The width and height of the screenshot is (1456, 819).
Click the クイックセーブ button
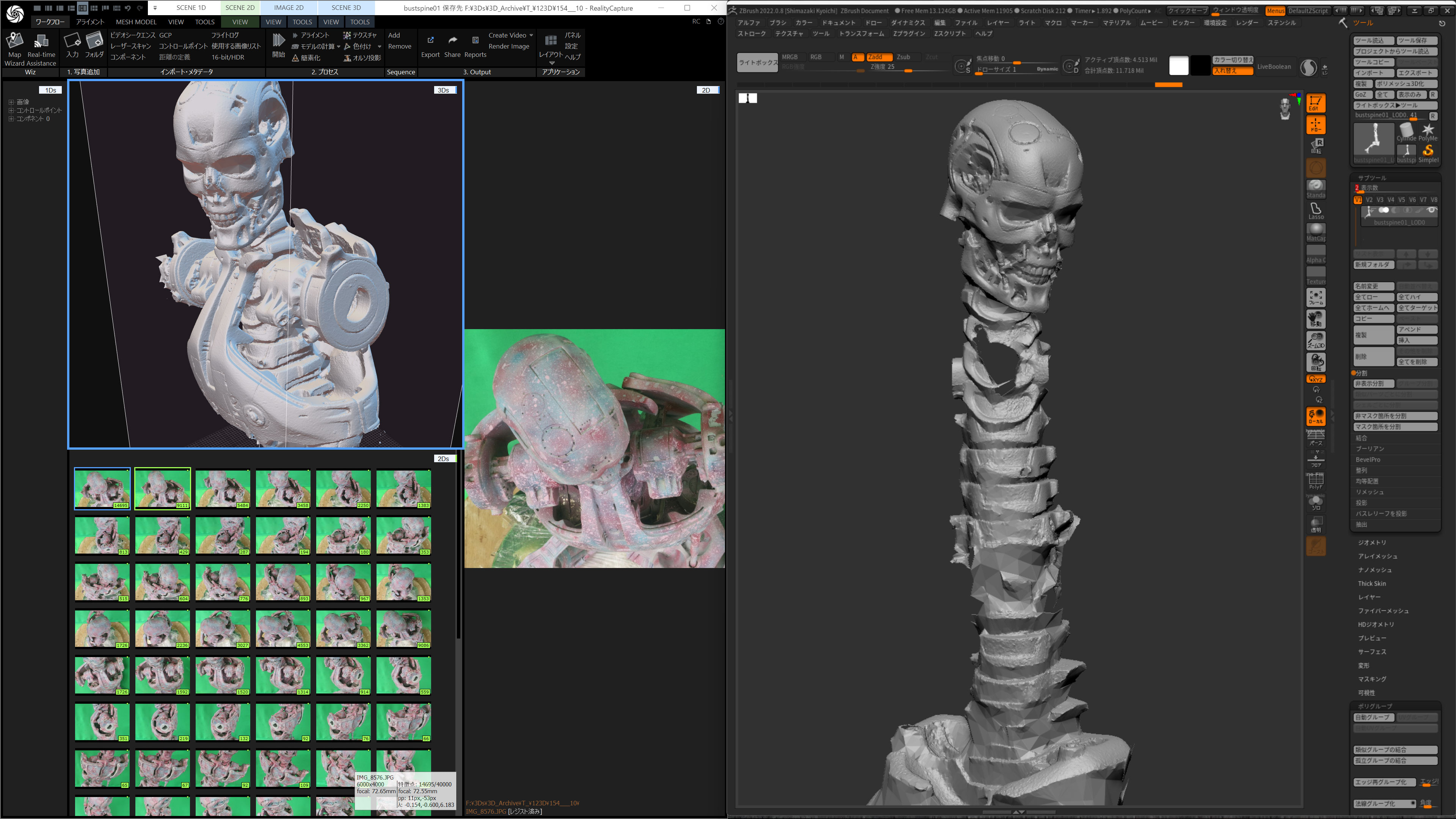(x=1188, y=11)
